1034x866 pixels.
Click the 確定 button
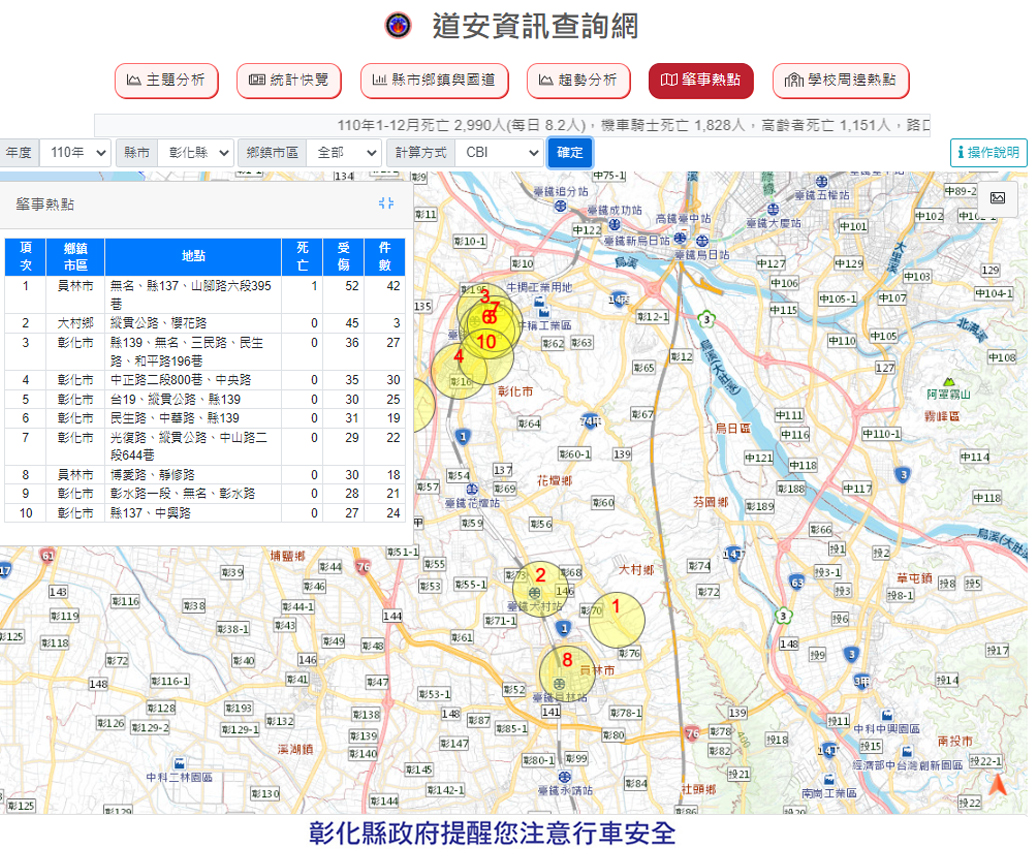click(570, 153)
